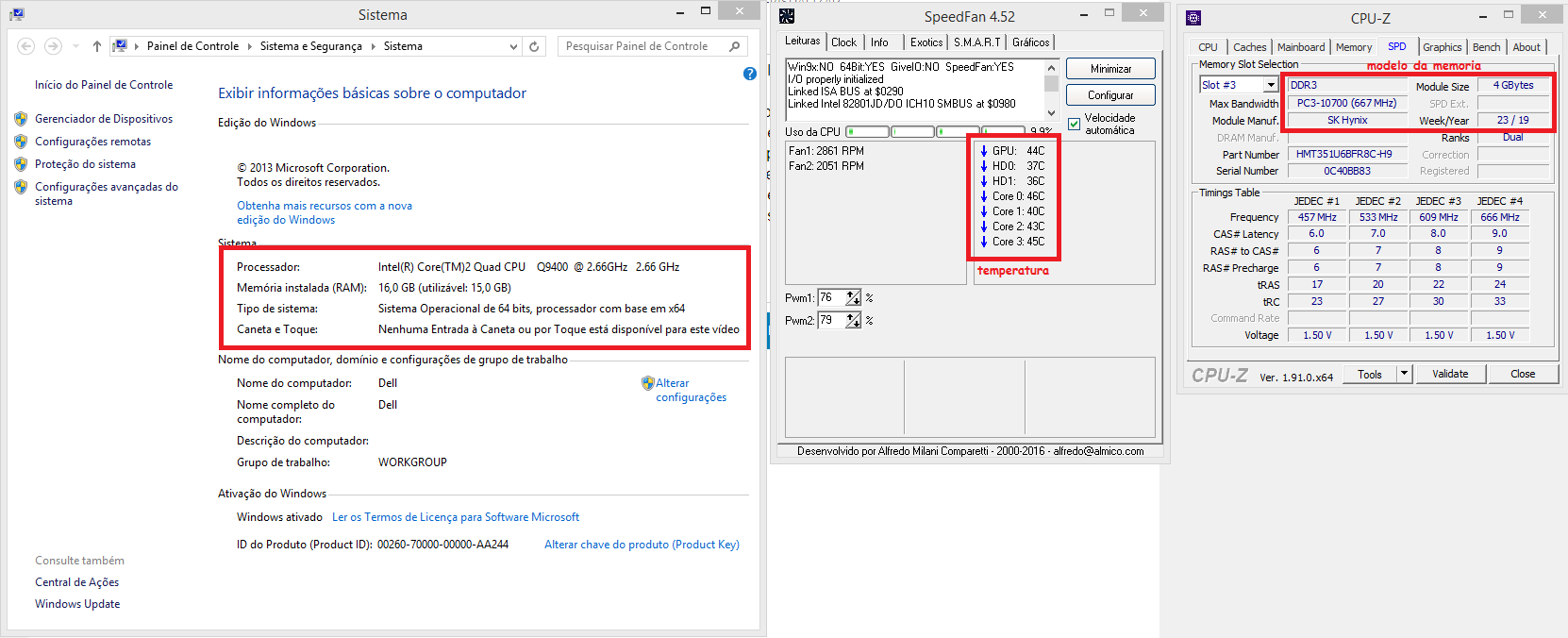Open the recent locations dropdown beside forward arrow
Screen dimensions: 1568x638
(x=75, y=46)
